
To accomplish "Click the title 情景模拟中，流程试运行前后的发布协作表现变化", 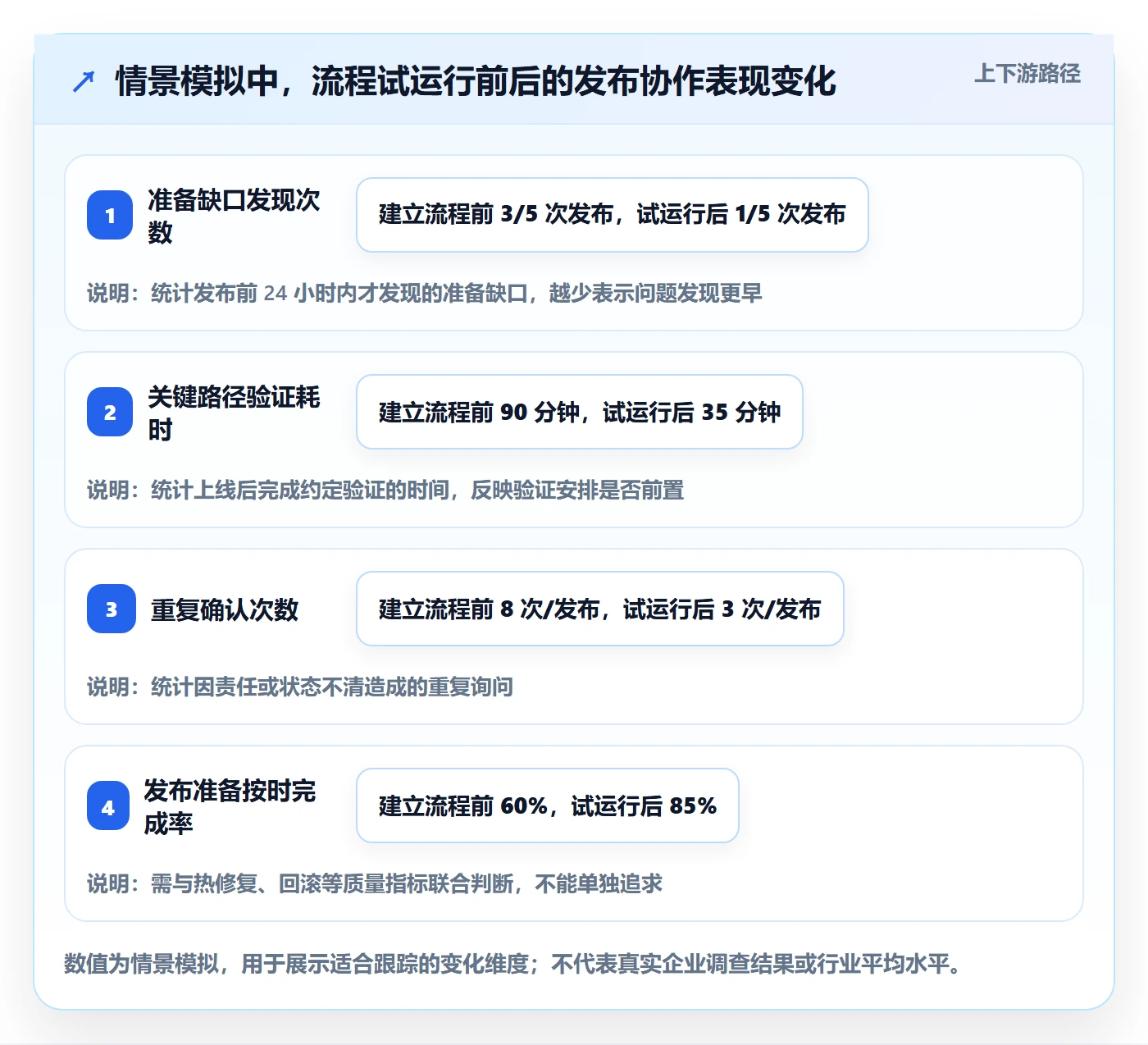I will pyautogui.click(x=476, y=81).
